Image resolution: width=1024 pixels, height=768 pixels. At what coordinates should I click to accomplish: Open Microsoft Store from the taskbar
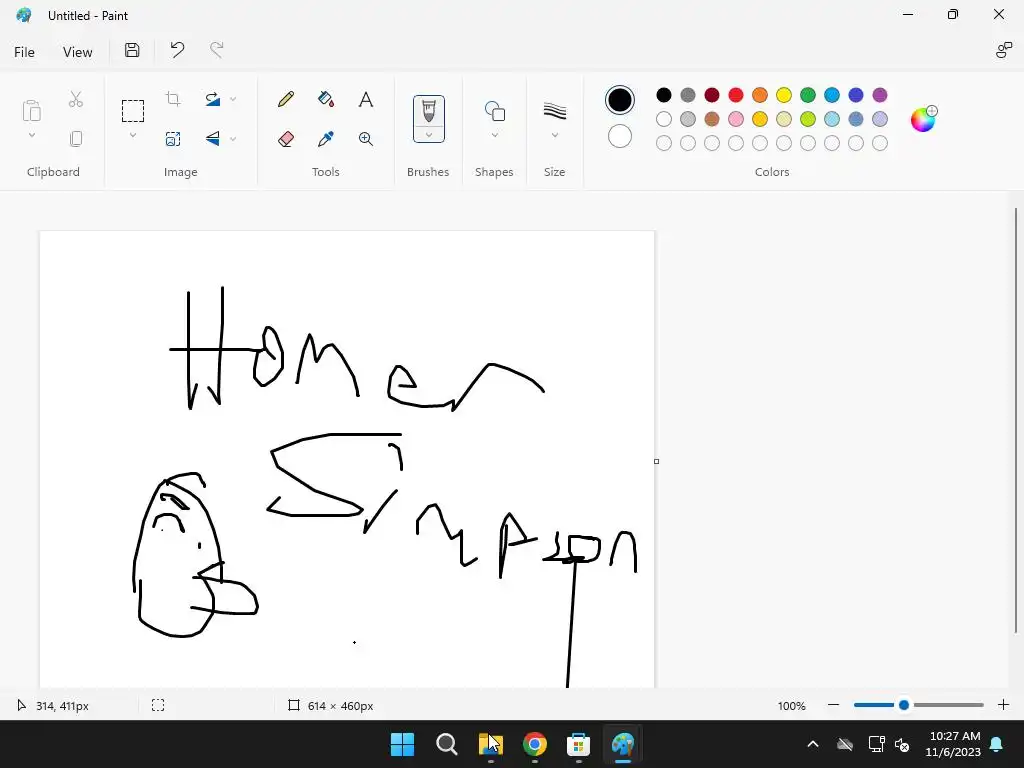tap(579, 744)
